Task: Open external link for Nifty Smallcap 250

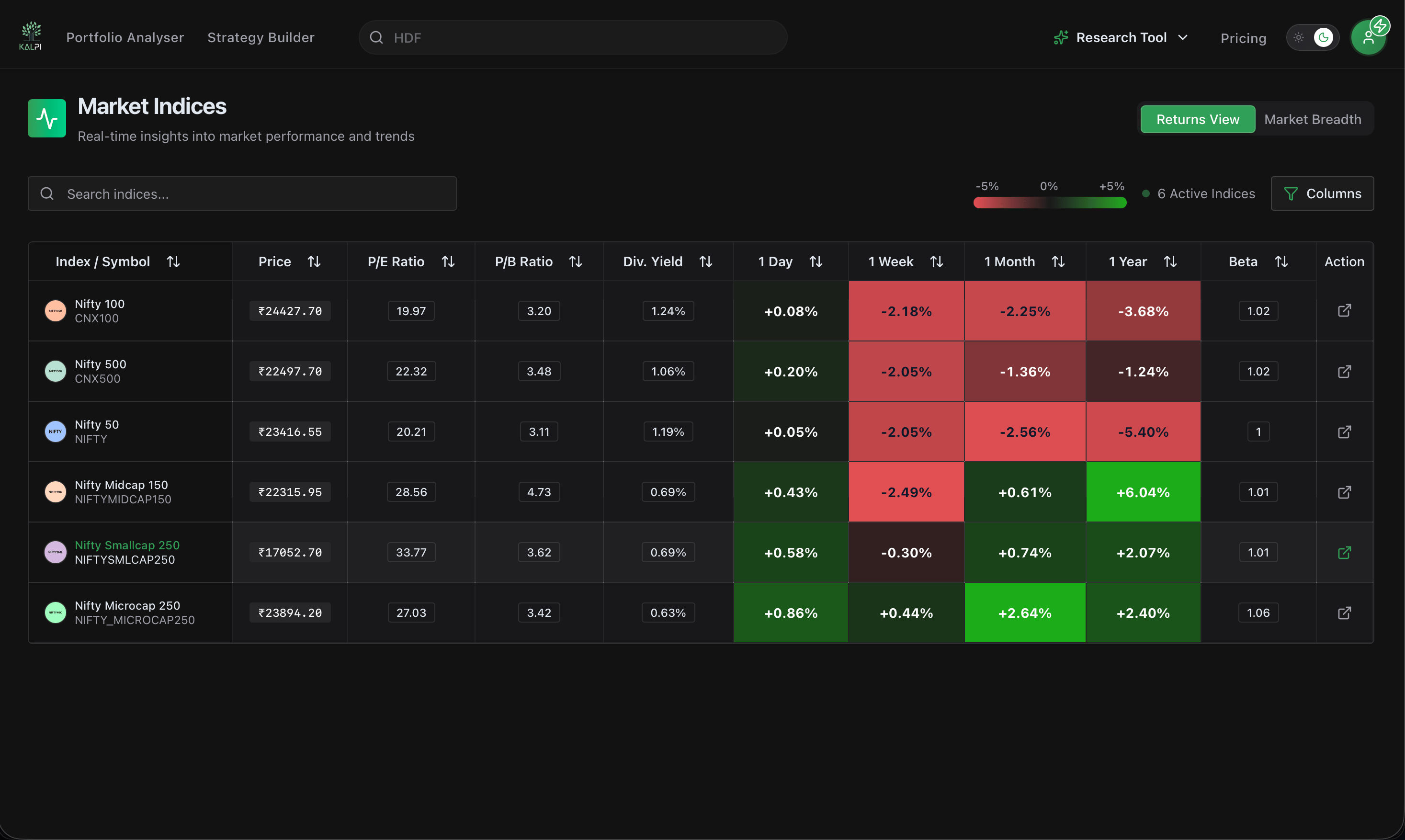Action: pos(1345,553)
